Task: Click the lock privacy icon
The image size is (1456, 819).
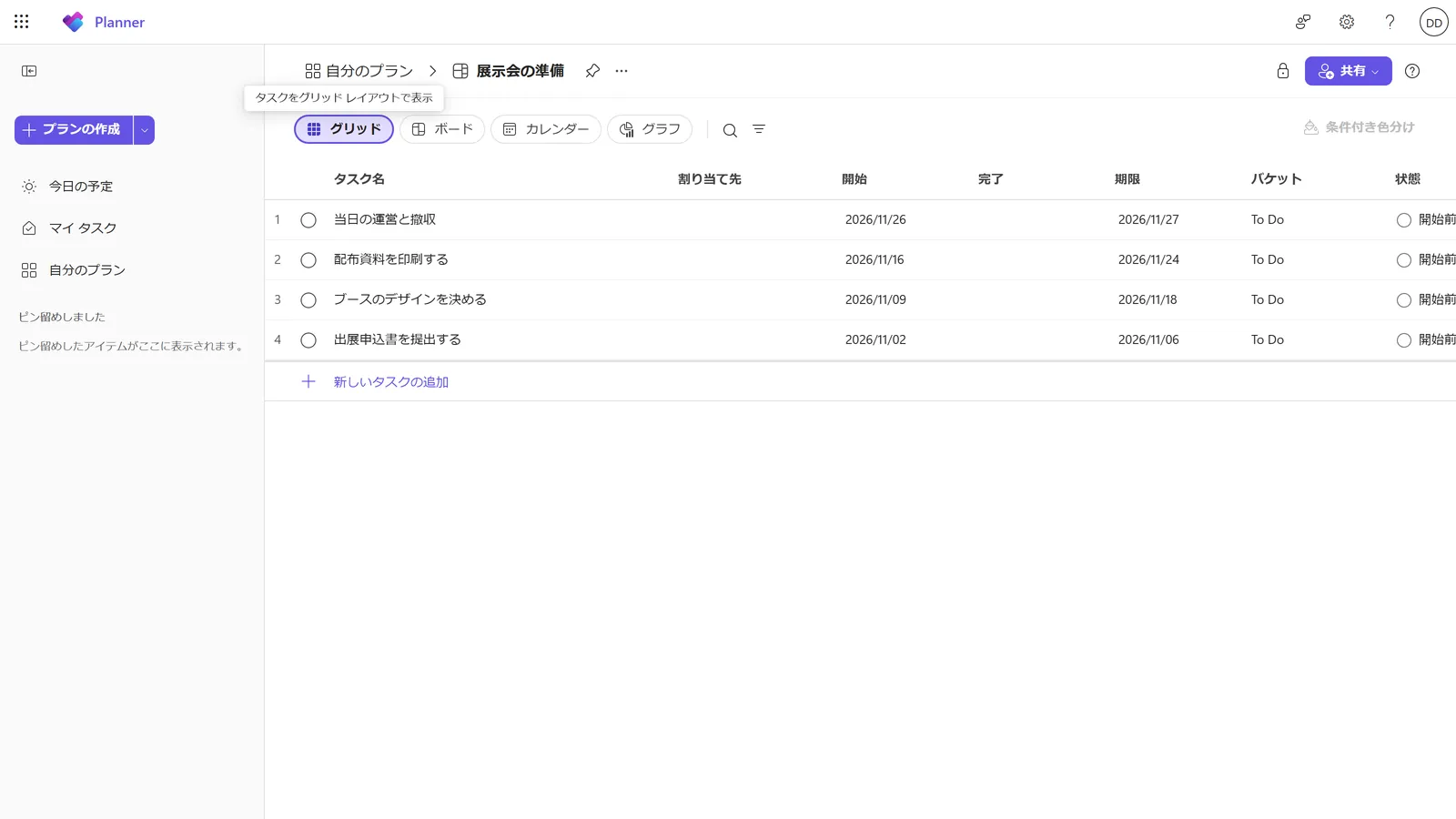Action: tap(1283, 71)
